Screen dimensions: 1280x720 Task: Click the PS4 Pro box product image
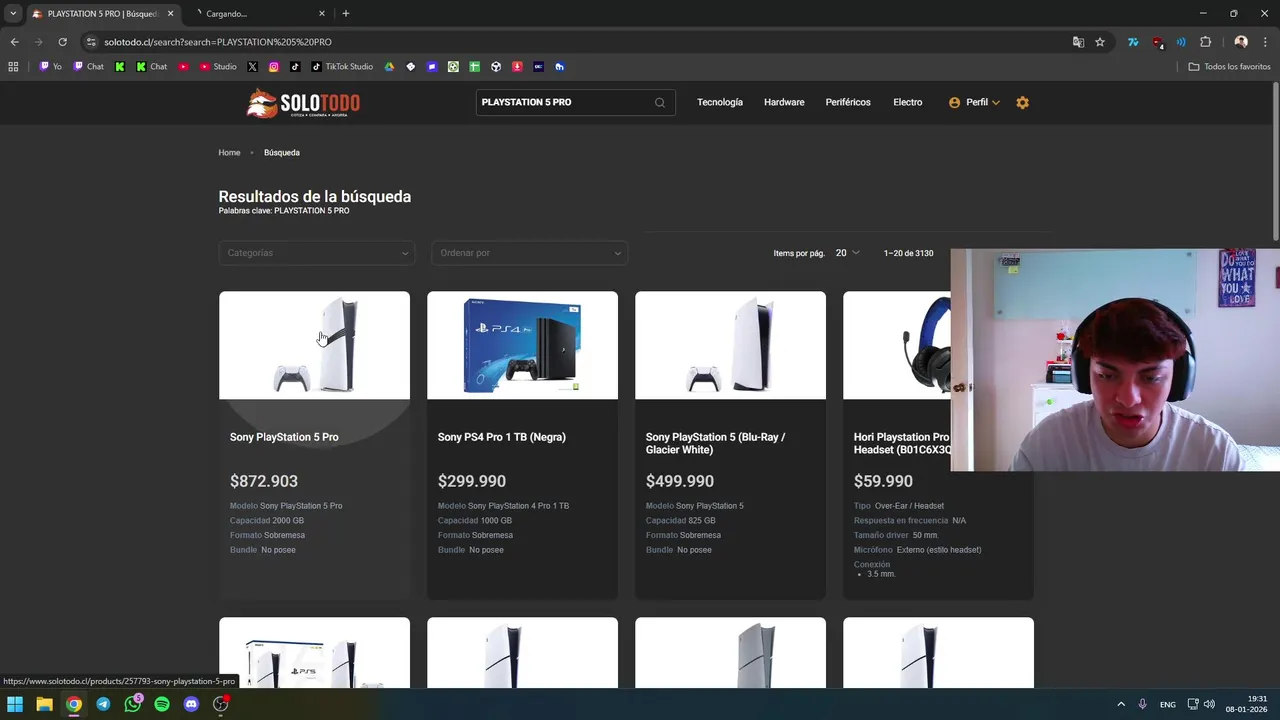pyautogui.click(x=522, y=345)
